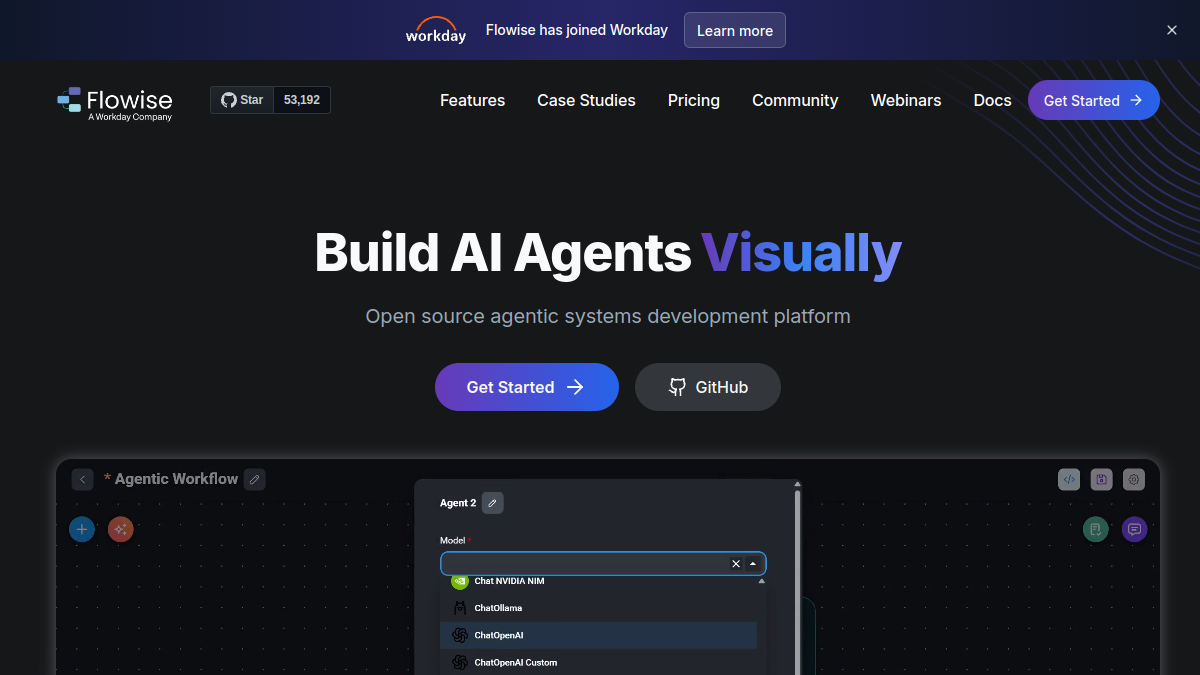Click the large hero Get Started button
This screenshot has height=675, width=1200.
527,387
